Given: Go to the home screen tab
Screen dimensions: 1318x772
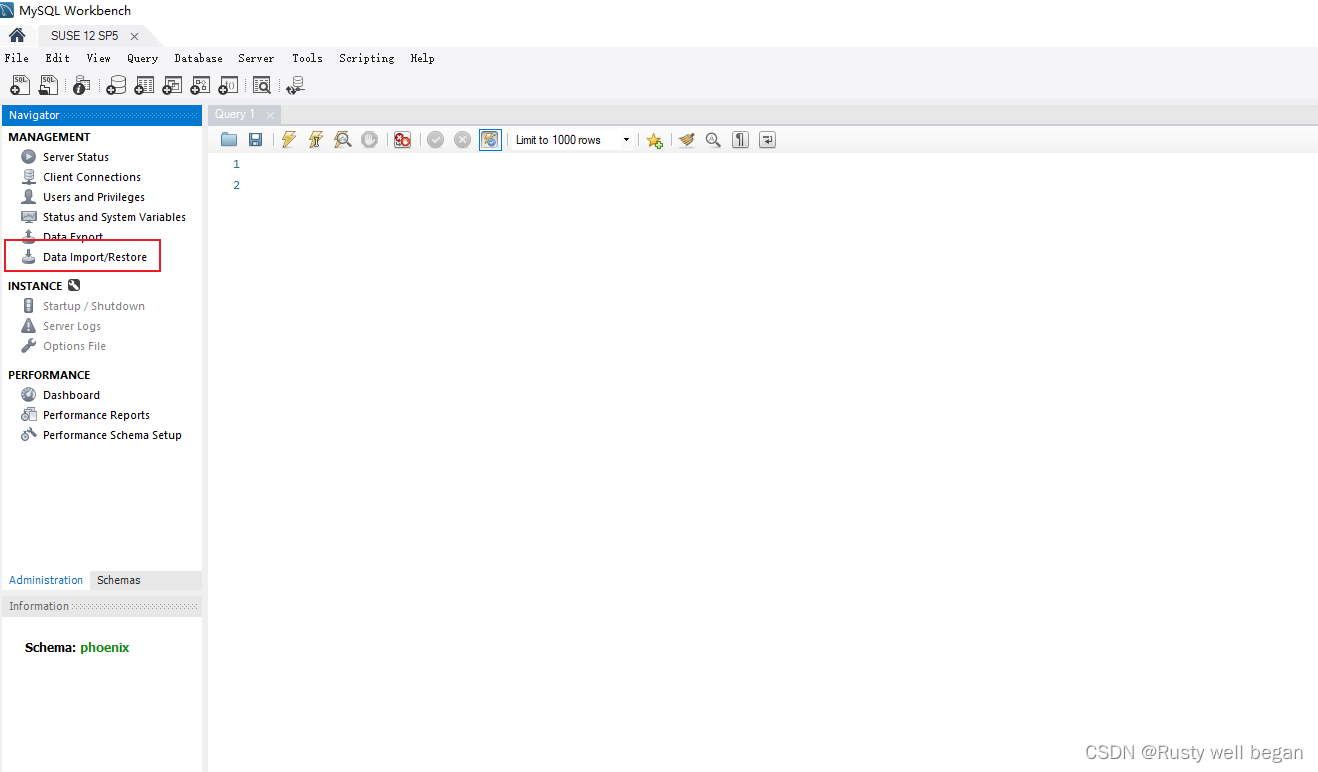Looking at the screenshot, I should [x=17, y=35].
